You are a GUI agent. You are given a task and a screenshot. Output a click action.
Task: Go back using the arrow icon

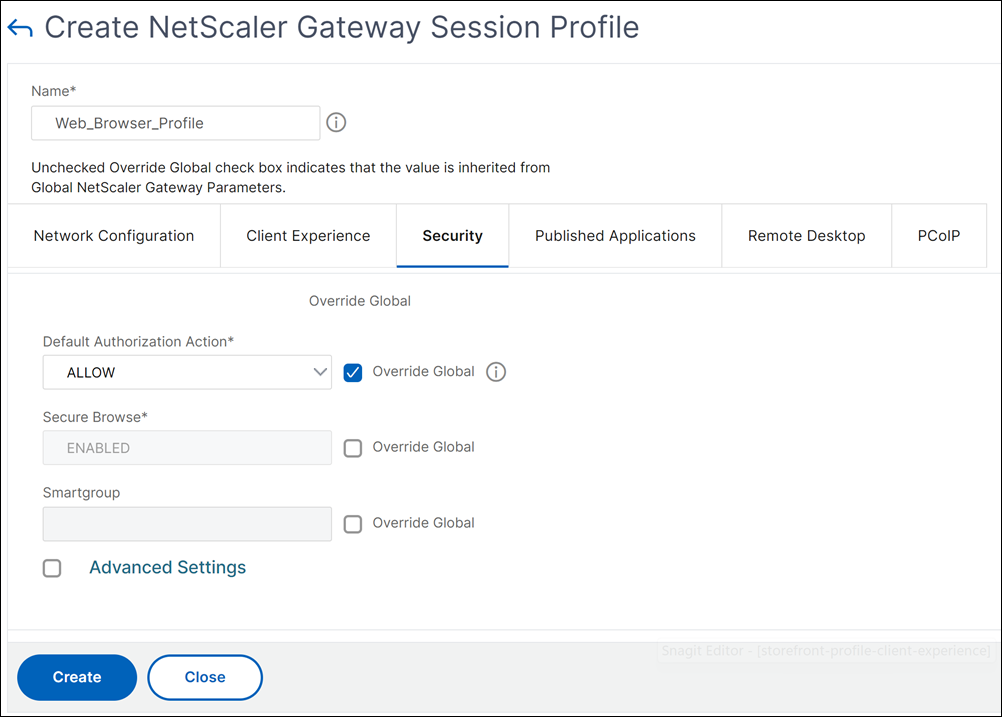(20, 28)
